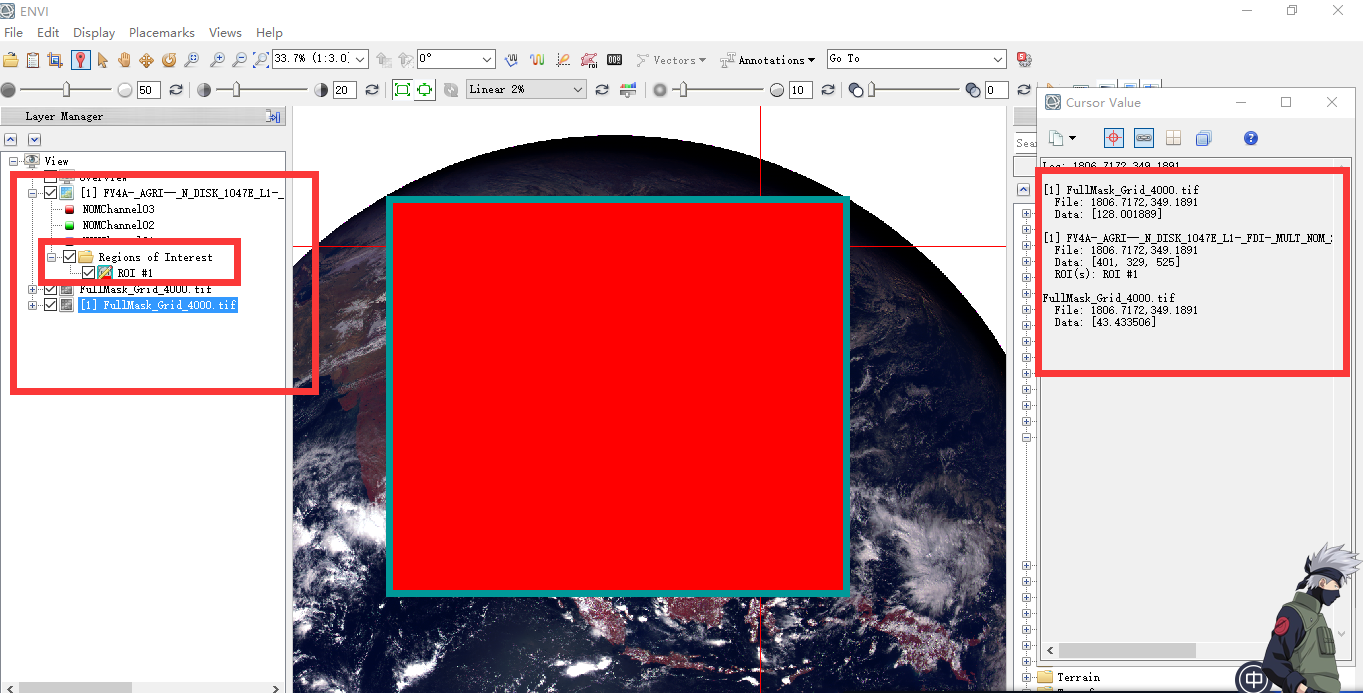Image resolution: width=1363 pixels, height=693 pixels.
Task: Toggle the unselected FullMask_Grid_4000.tif checkbox
Action: point(50,289)
